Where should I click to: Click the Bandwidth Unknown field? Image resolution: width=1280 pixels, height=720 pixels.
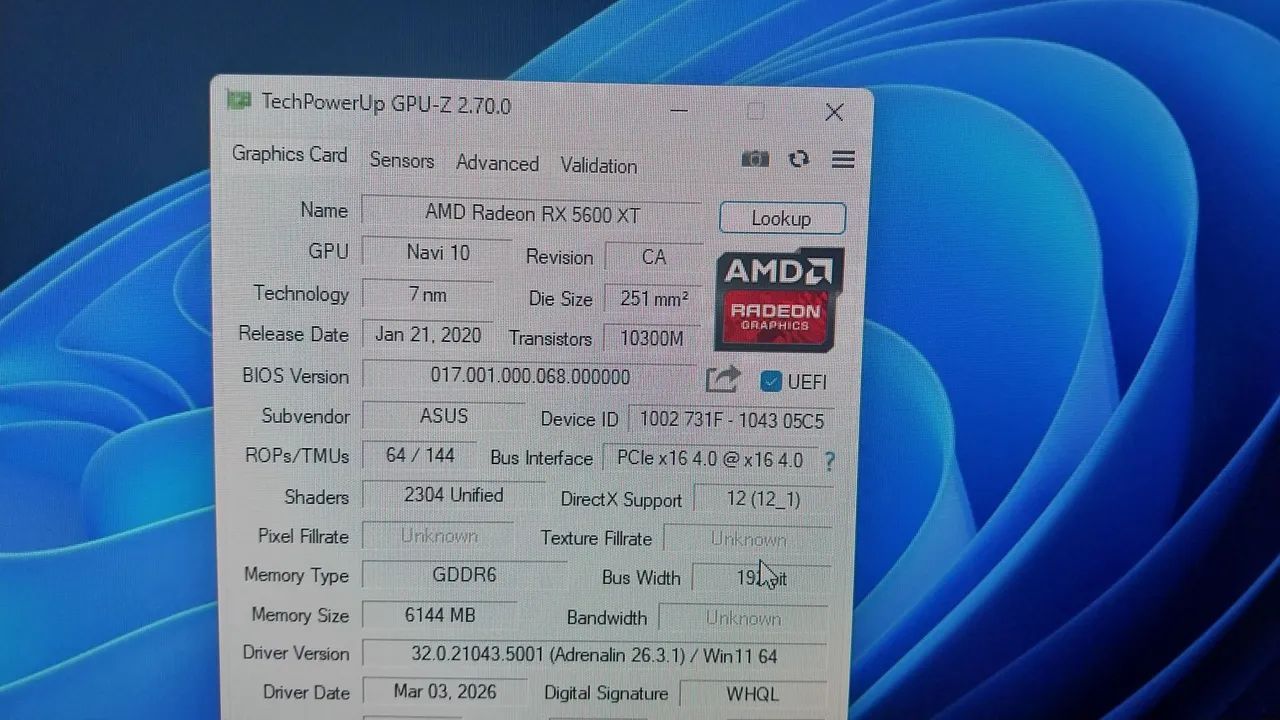click(743, 618)
